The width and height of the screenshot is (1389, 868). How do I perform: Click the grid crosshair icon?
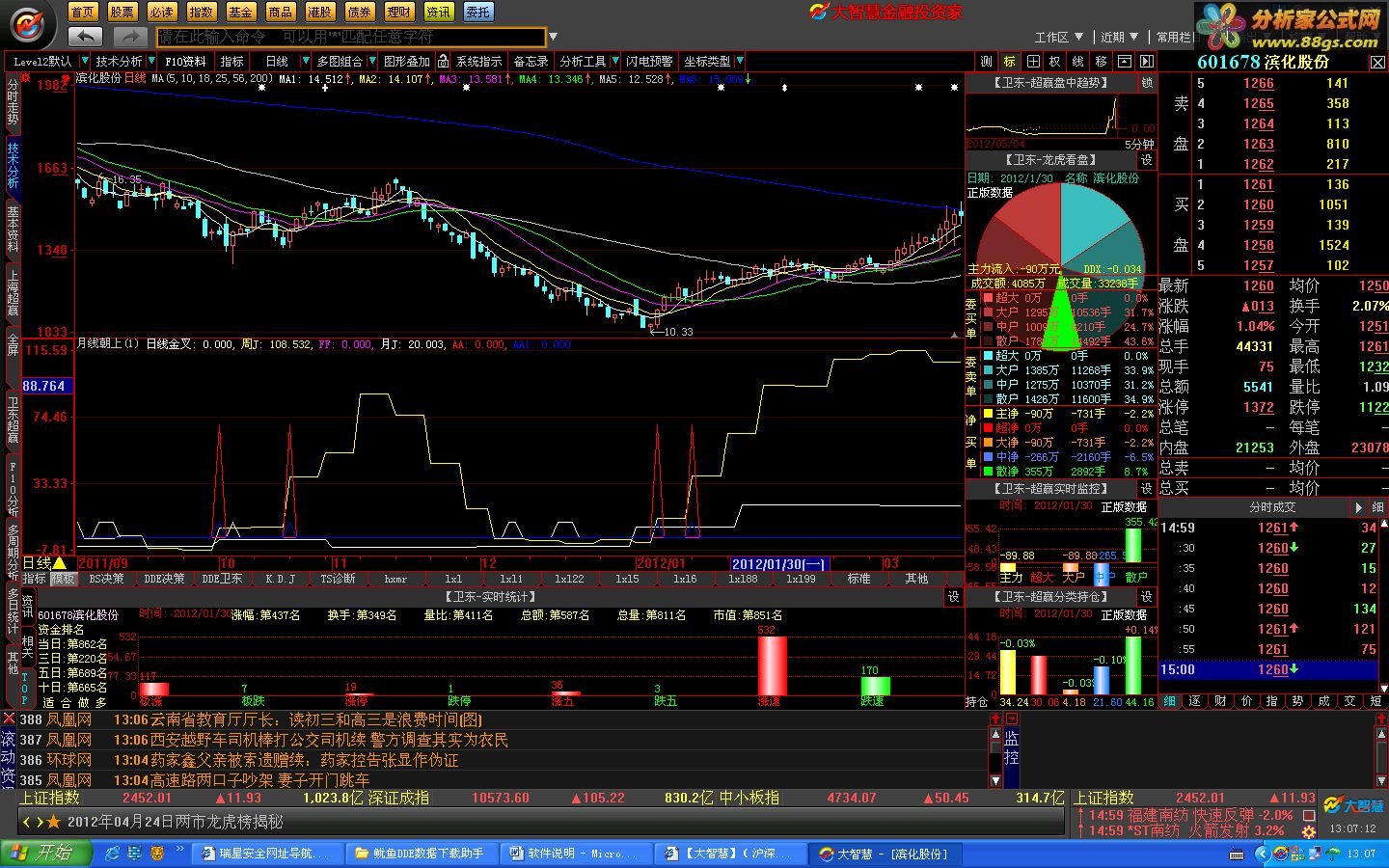(1032, 61)
